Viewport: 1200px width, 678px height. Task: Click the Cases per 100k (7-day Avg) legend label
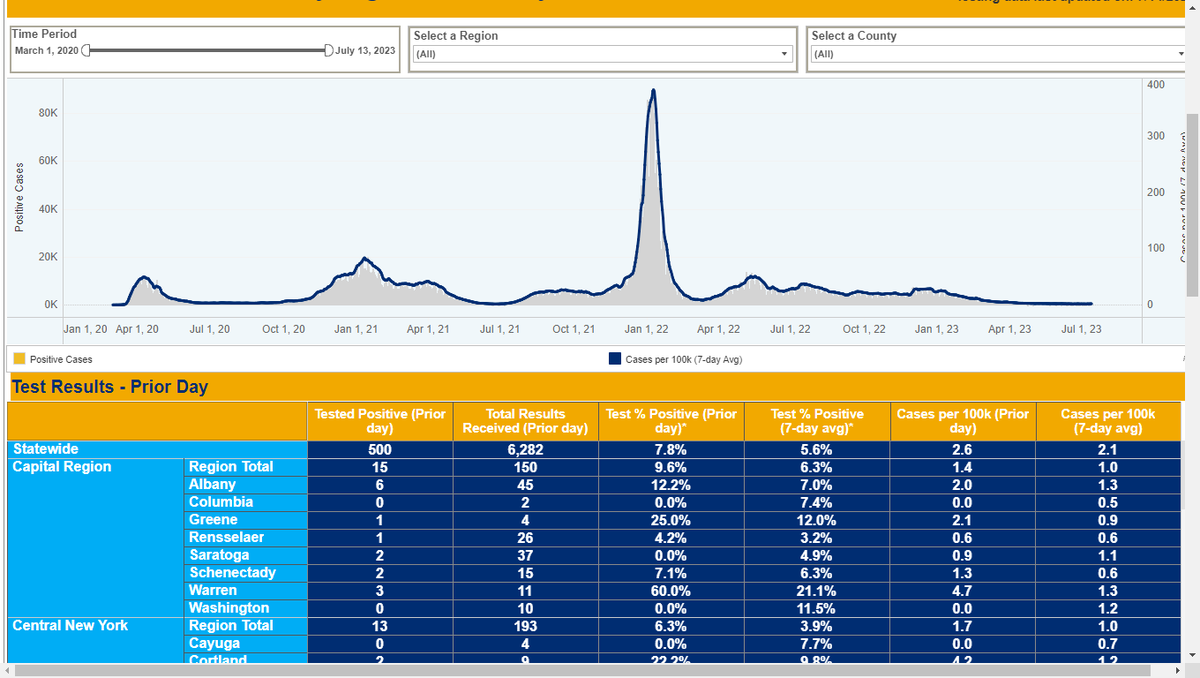[x=683, y=359]
